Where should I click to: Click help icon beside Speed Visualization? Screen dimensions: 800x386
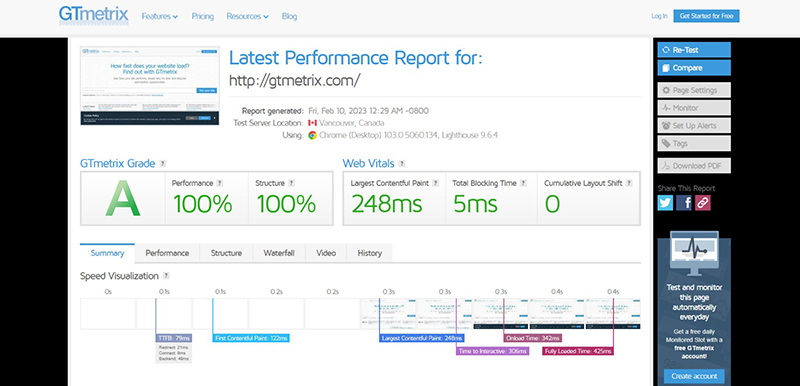(166, 276)
